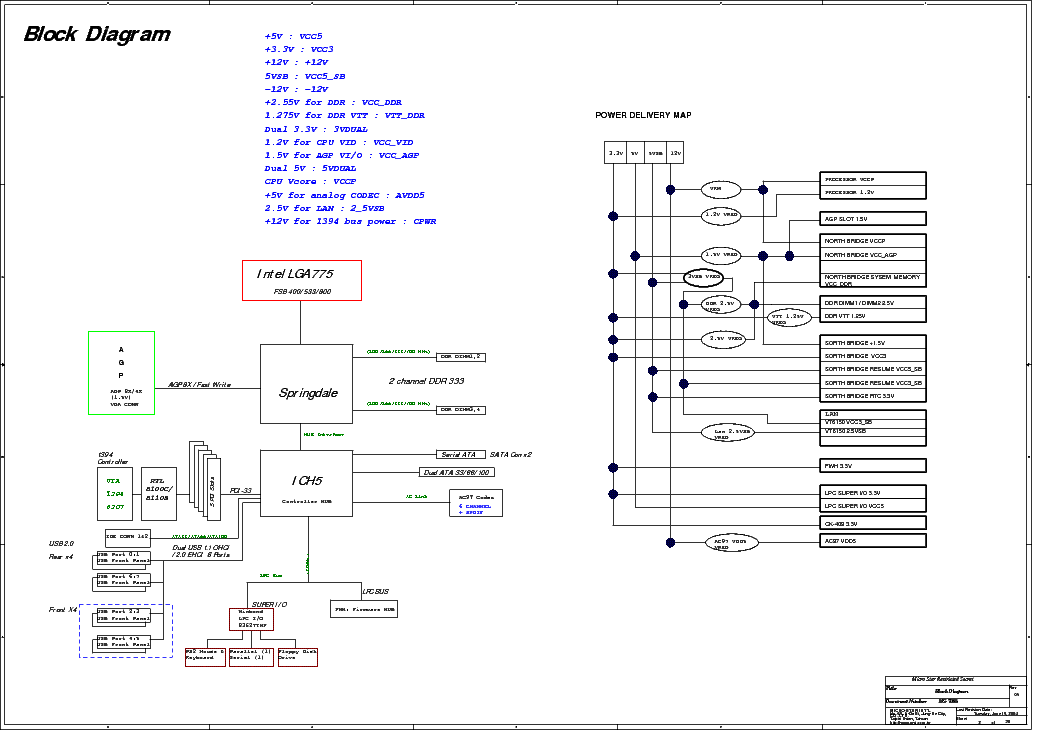Click the Floppy Disk Drive box
Image resolution: width=1053 pixels, height=744 pixels.
(297, 657)
